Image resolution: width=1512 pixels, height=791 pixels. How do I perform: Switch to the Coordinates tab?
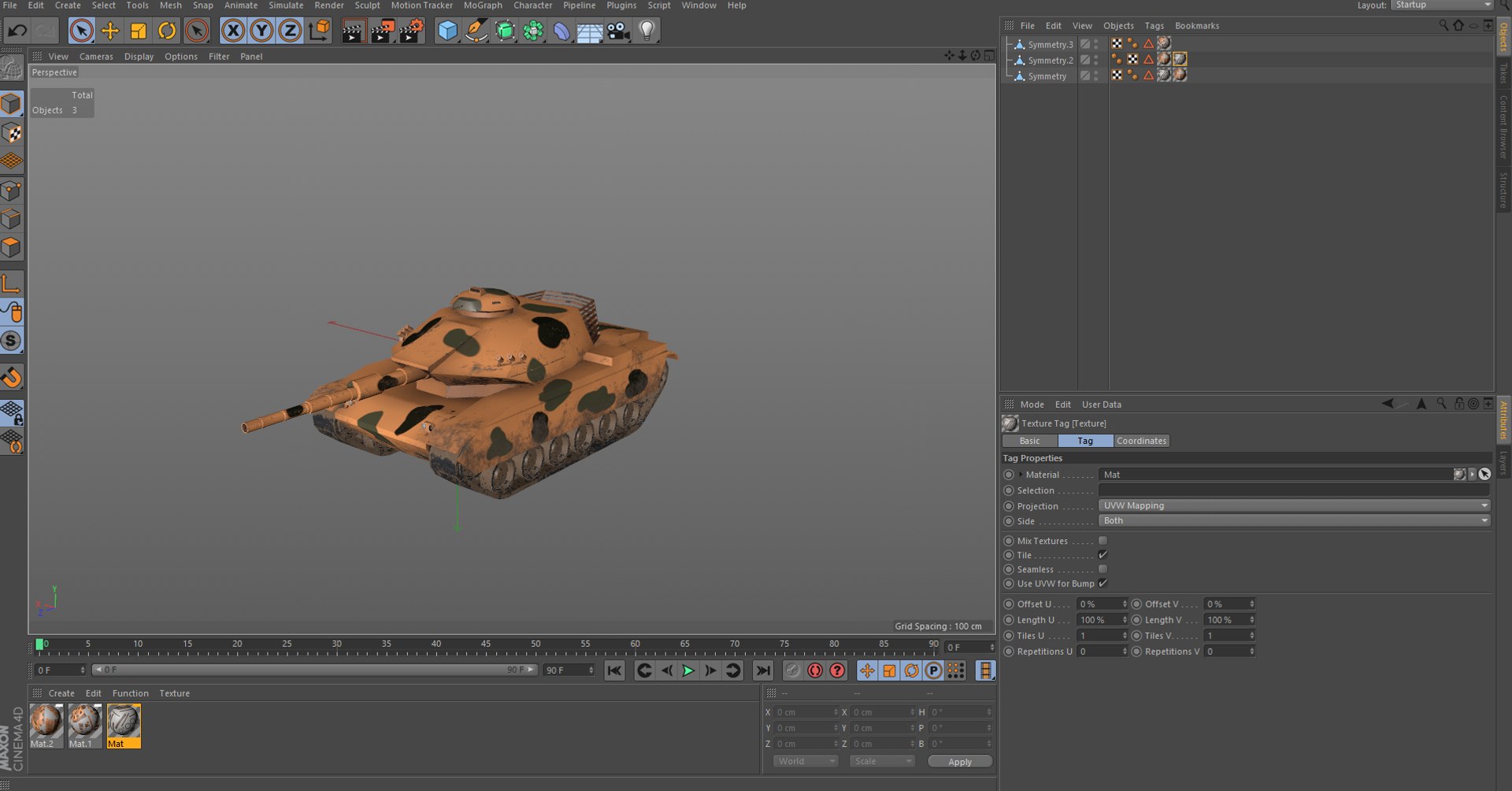tap(1141, 441)
